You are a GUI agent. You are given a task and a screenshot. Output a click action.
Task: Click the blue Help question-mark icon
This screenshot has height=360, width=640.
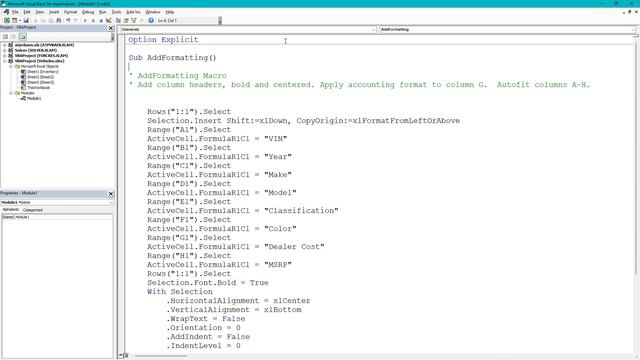(151, 20)
